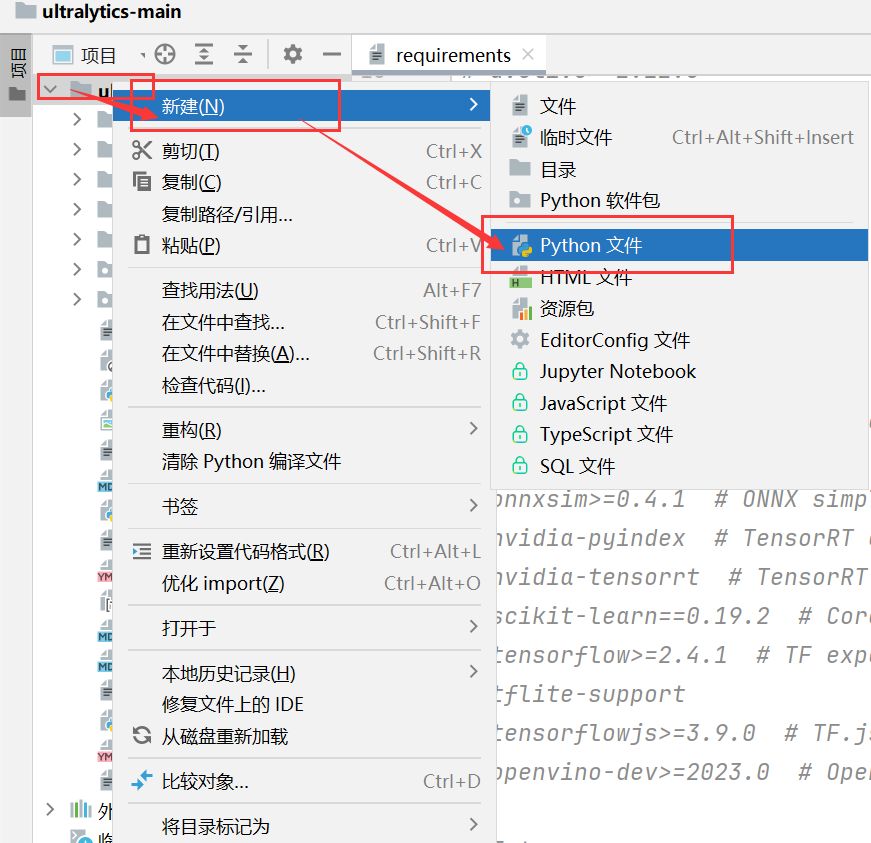Open the project panel settings gear
This screenshot has height=843, width=871.
(x=293, y=55)
